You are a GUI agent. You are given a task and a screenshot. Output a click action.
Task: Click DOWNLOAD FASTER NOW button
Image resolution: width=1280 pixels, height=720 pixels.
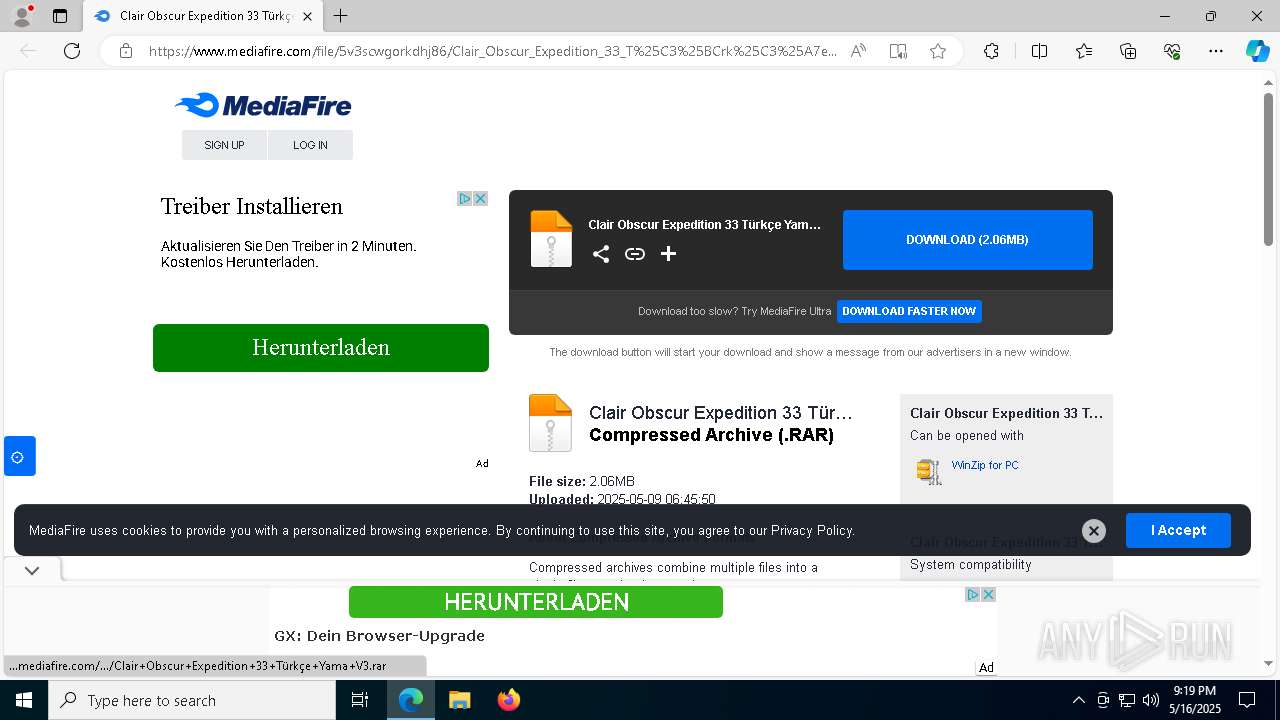tap(909, 311)
